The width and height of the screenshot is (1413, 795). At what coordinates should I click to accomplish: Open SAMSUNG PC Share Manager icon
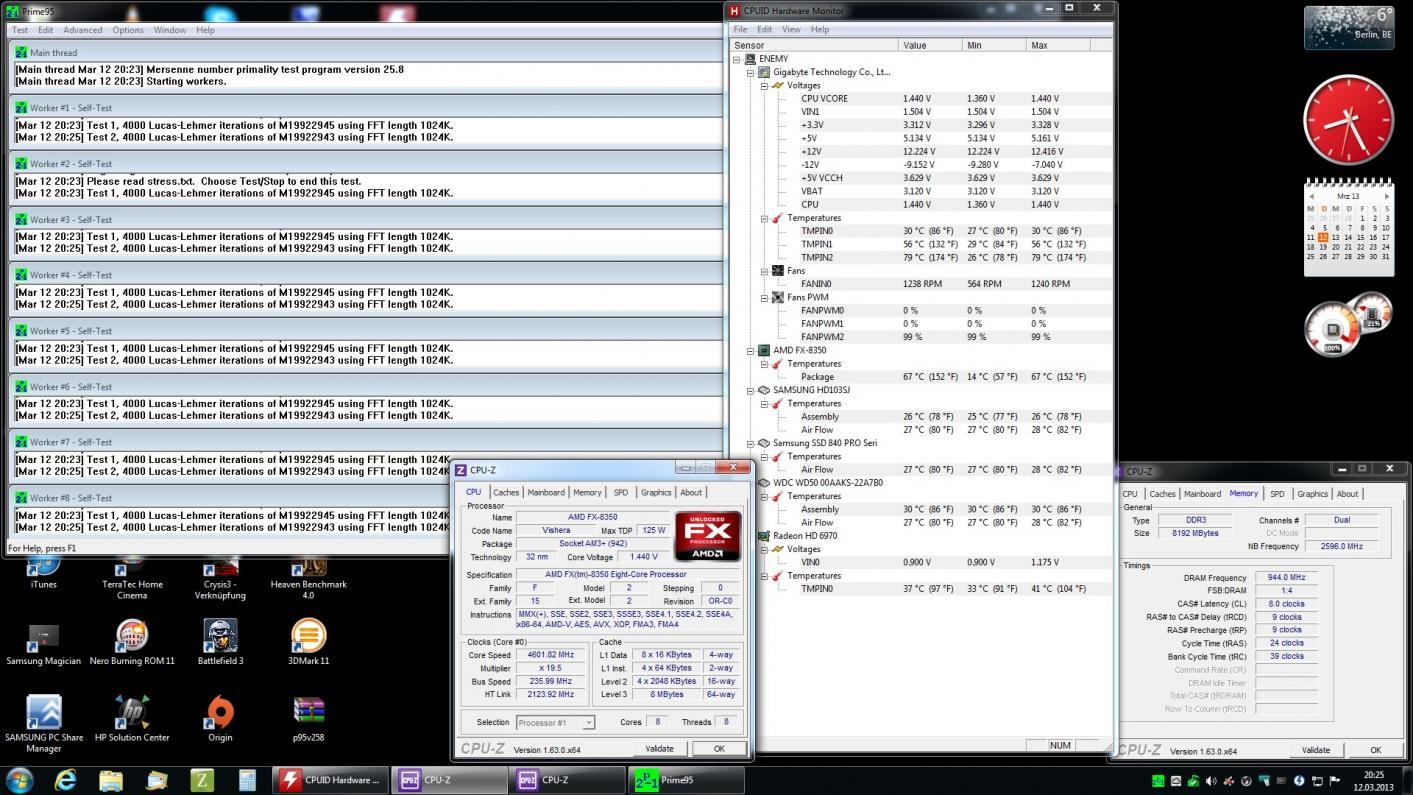(x=43, y=724)
